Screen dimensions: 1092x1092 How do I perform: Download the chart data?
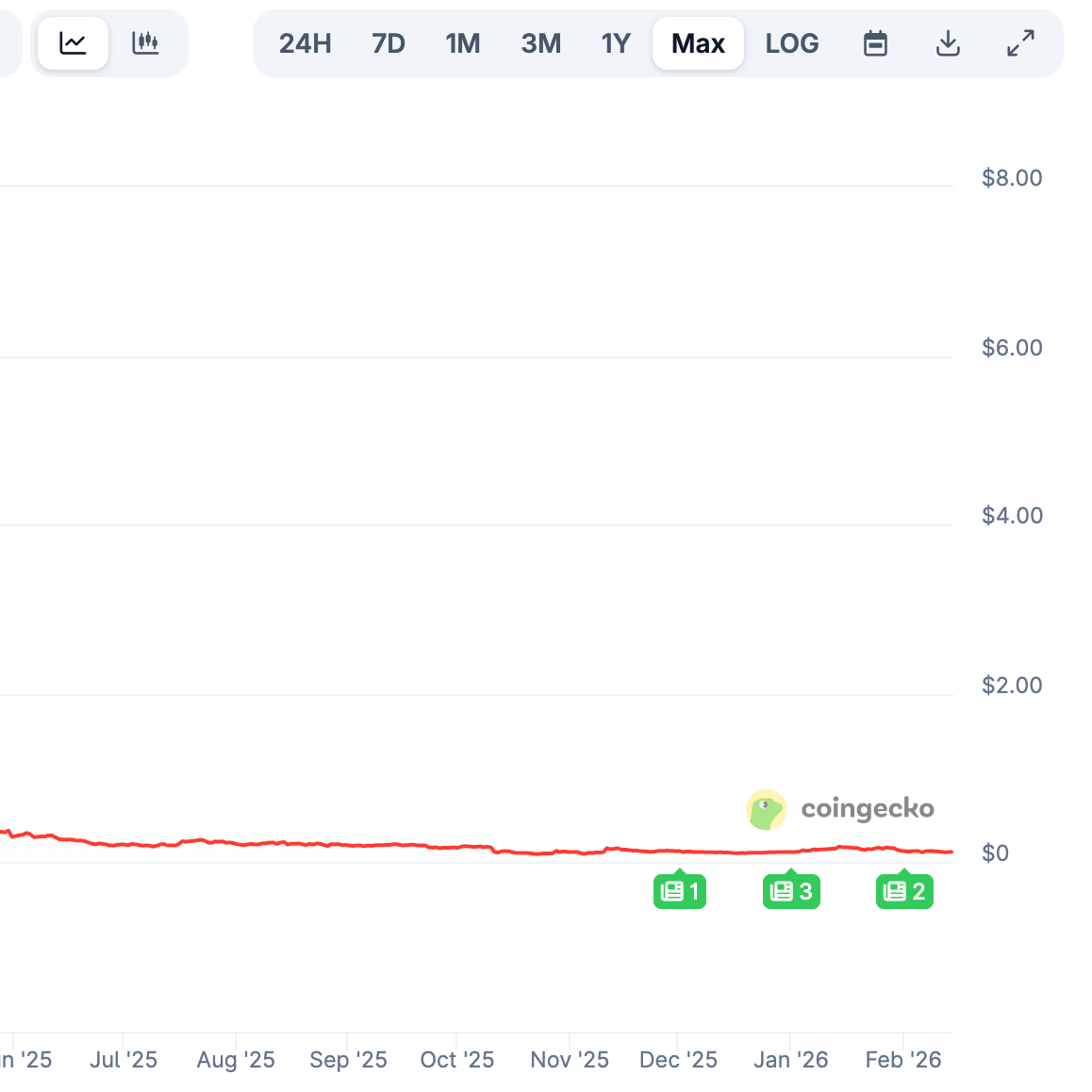pyautogui.click(x=948, y=42)
